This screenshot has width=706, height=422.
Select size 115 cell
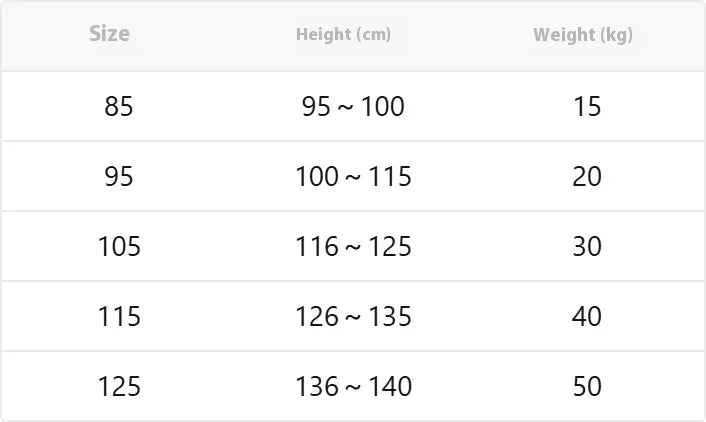(119, 316)
